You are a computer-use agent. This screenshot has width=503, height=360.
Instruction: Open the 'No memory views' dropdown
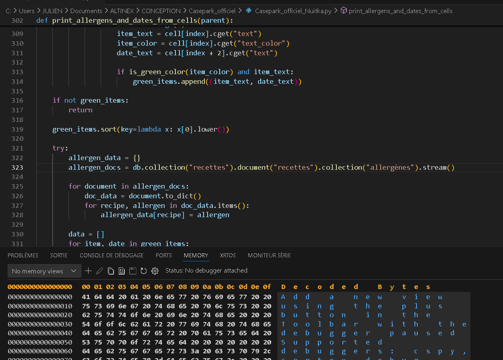coord(44,271)
